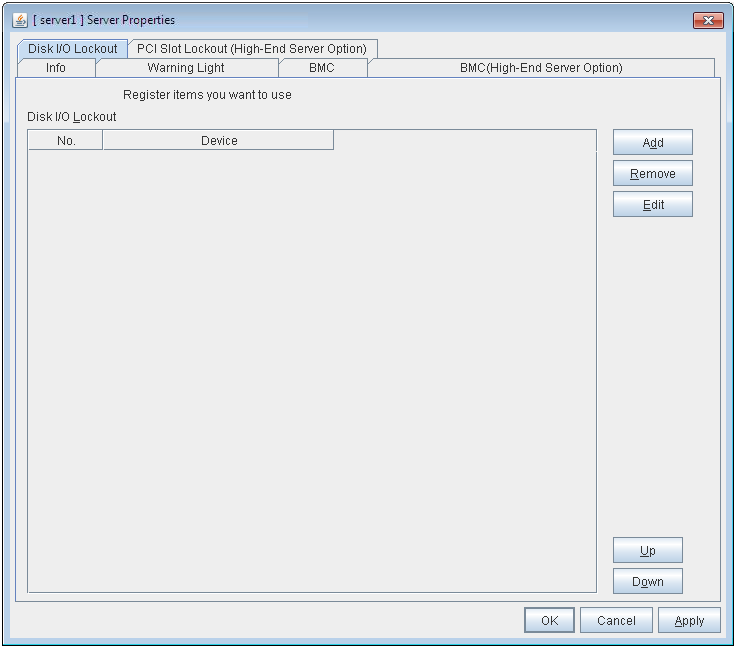Switch to the Disk I/O Lockout tab
Screen dimensions: 736x648
pyautogui.click(x=72, y=49)
